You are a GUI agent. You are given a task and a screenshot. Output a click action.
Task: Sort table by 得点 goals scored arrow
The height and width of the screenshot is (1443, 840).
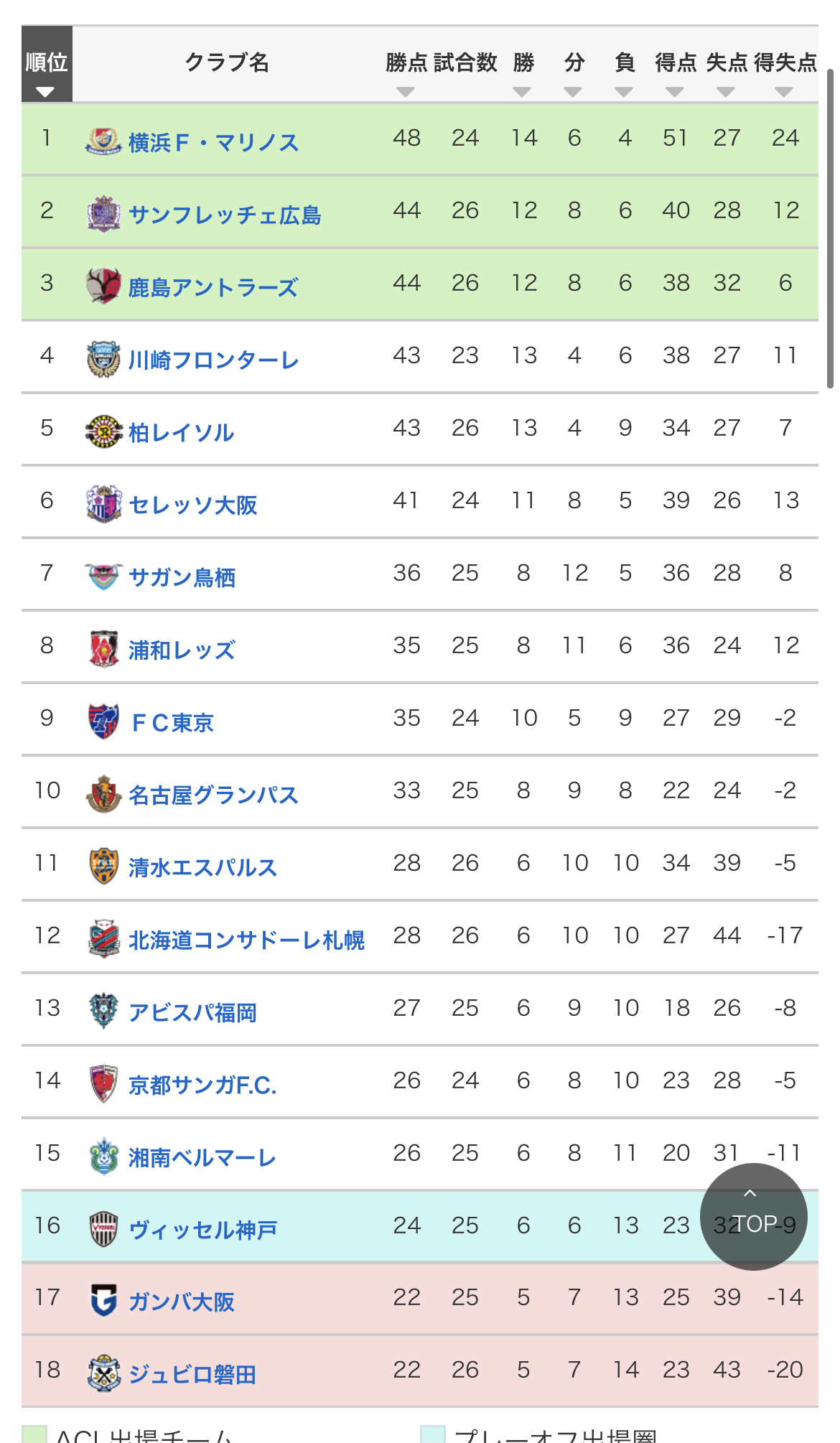[x=675, y=92]
